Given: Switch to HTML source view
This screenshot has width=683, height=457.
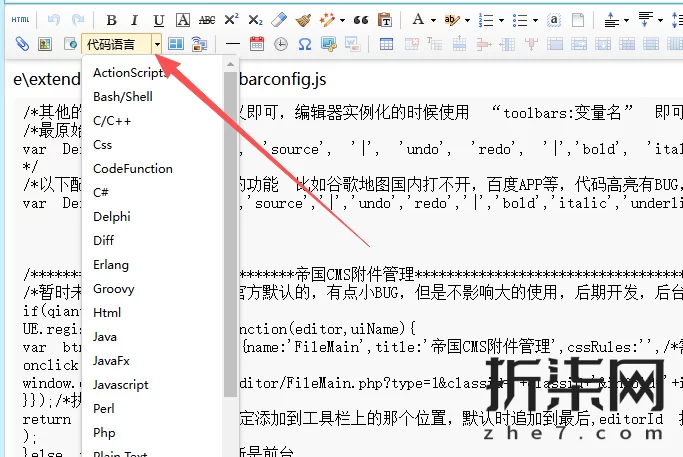Looking at the screenshot, I should coord(20,20).
